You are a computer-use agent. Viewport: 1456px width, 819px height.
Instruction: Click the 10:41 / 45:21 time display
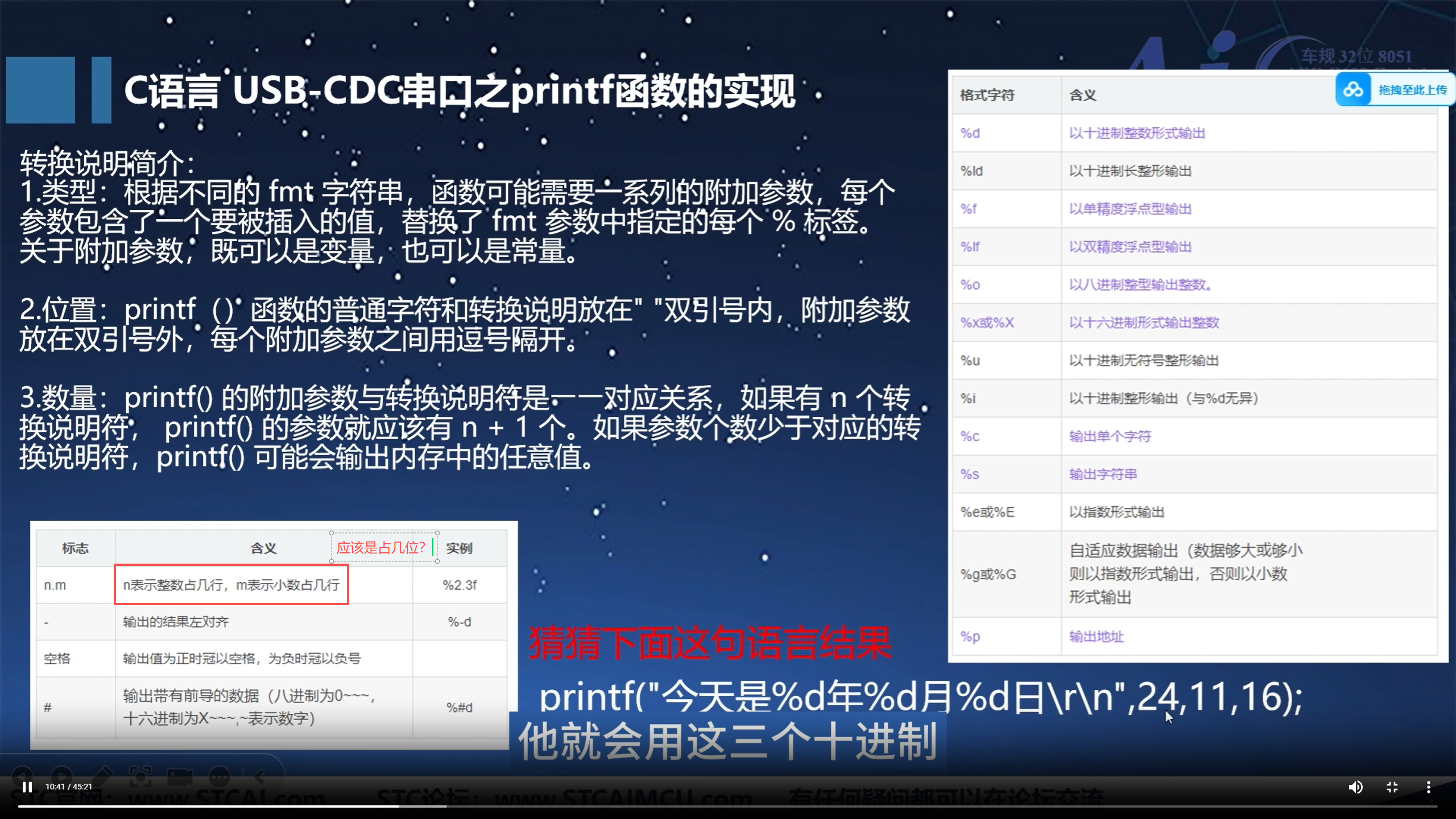[x=68, y=787]
